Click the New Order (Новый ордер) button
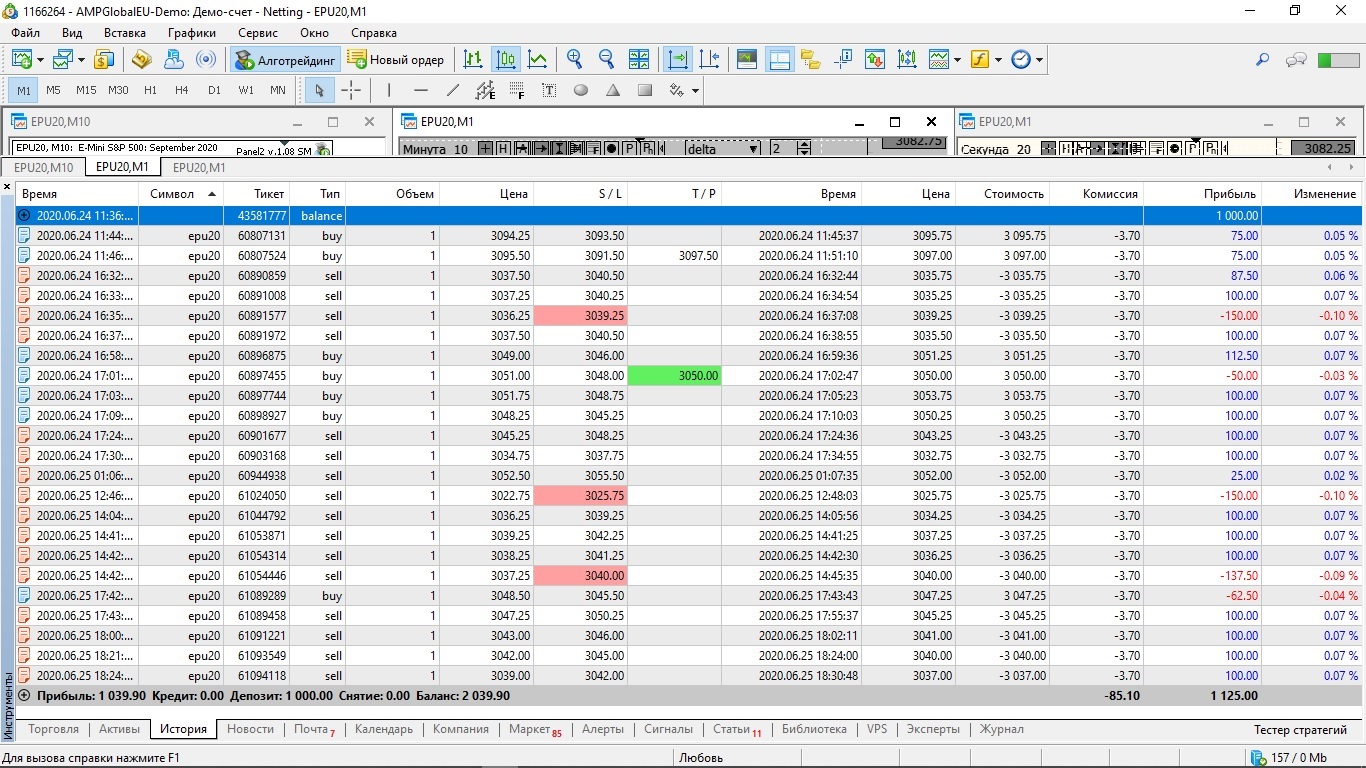The height and width of the screenshot is (768, 1366). [396, 60]
